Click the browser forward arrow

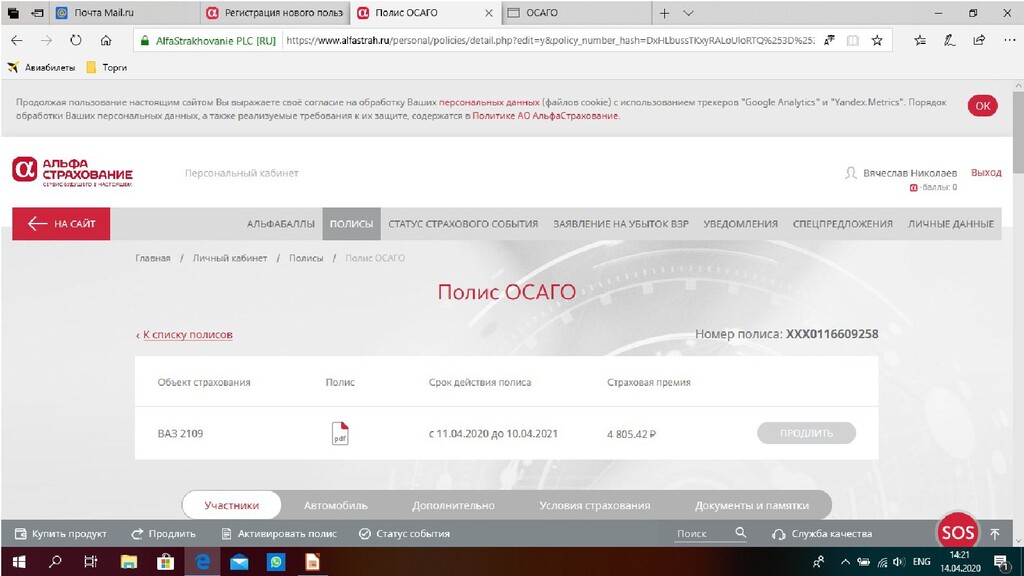pos(46,40)
